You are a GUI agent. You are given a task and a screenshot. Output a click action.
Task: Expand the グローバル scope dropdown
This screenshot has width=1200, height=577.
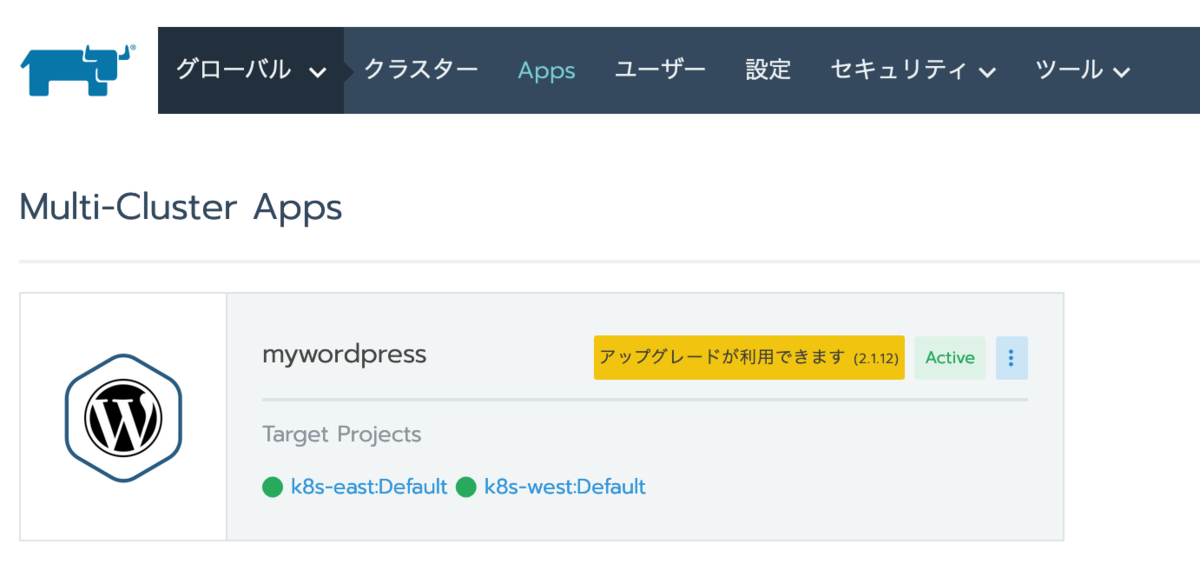(x=251, y=70)
